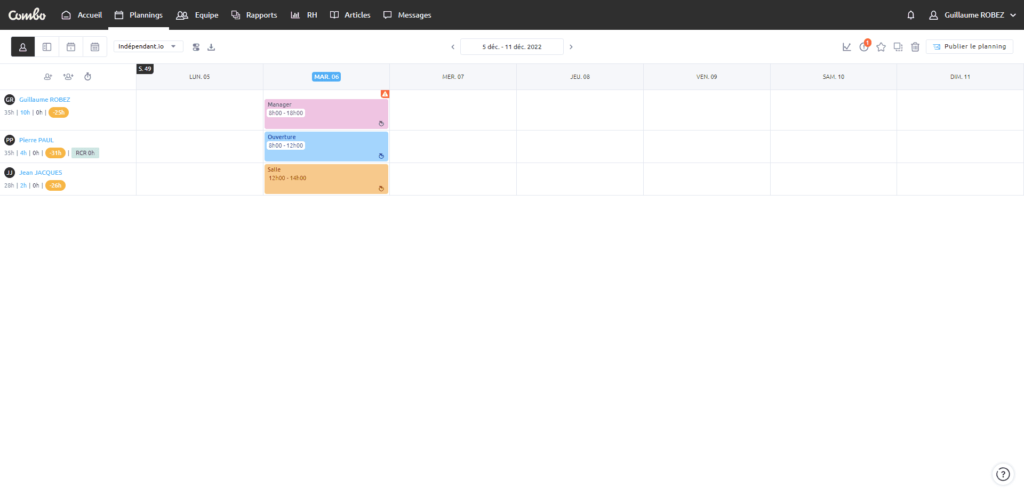1024x495 pixels.
Task: Click the hand icon on the Ouverture shift
Action: tap(381, 155)
